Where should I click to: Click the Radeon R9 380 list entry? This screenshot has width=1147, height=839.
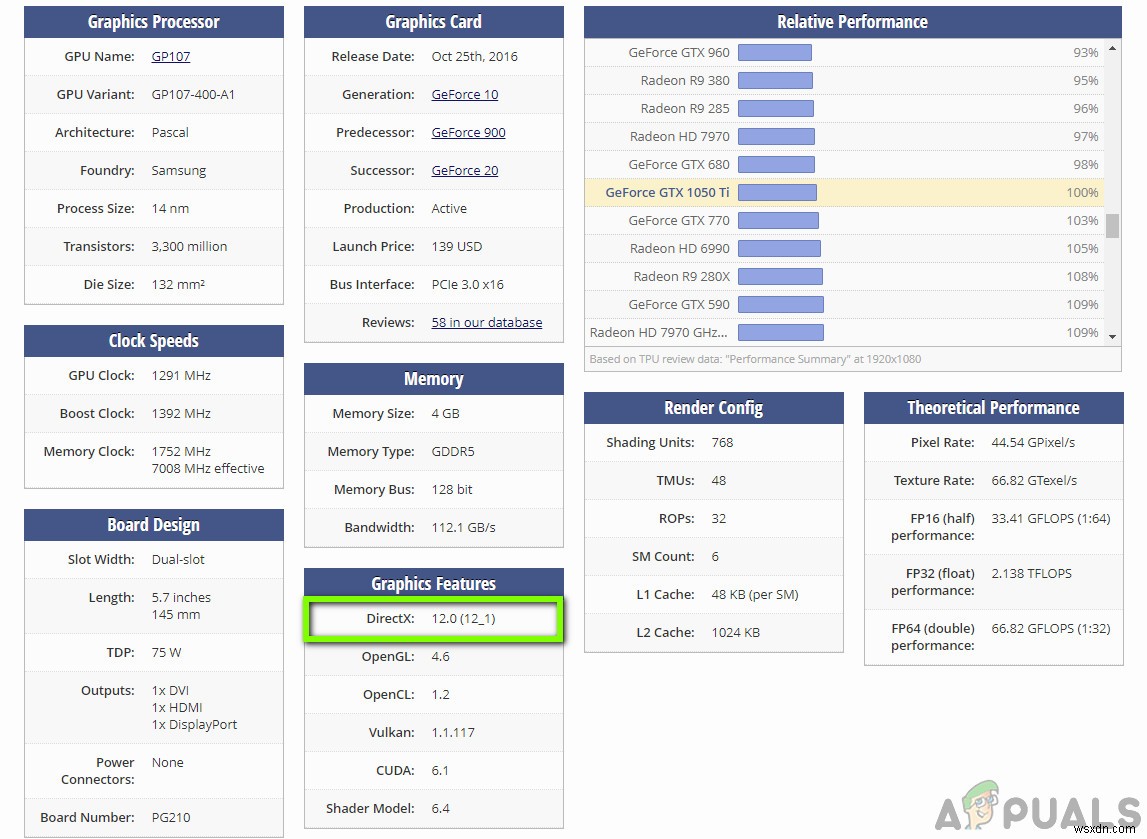(685, 81)
